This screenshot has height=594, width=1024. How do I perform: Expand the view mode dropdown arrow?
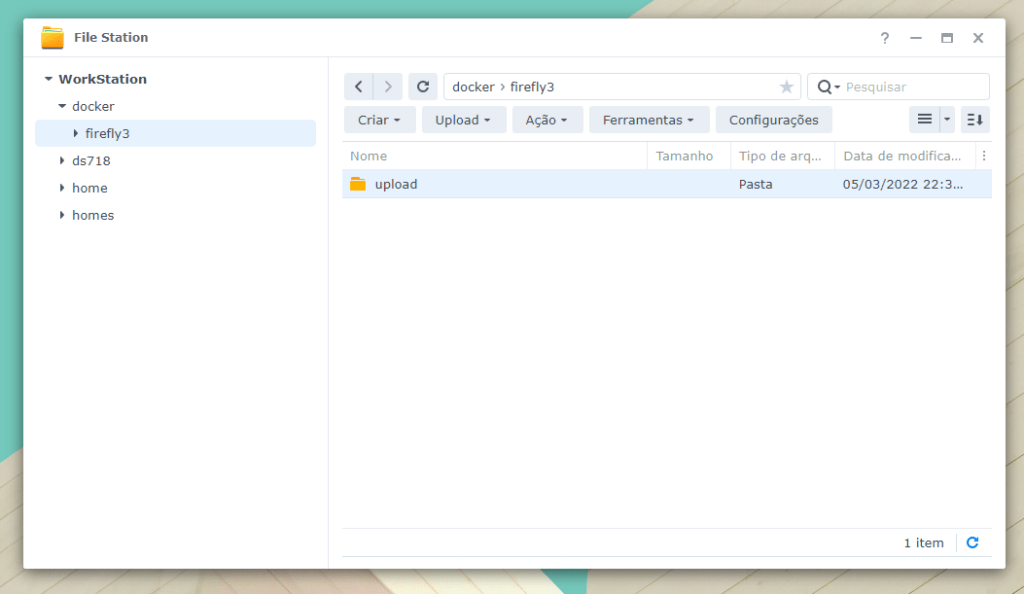947,120
